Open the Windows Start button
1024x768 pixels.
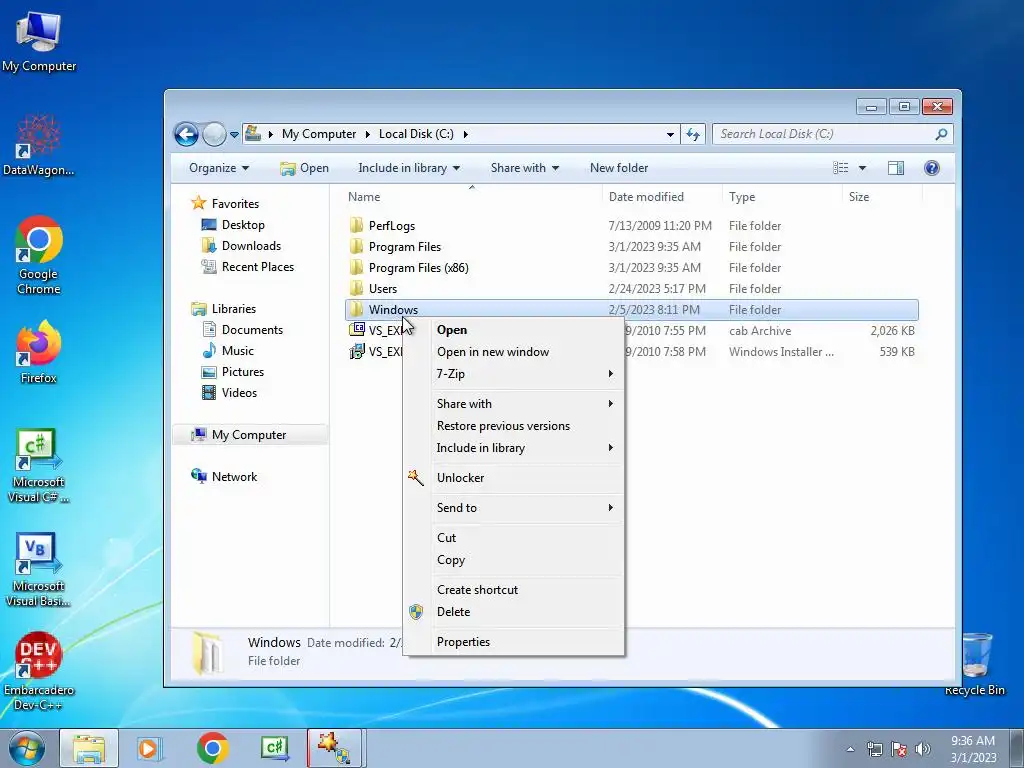point(26,748)
